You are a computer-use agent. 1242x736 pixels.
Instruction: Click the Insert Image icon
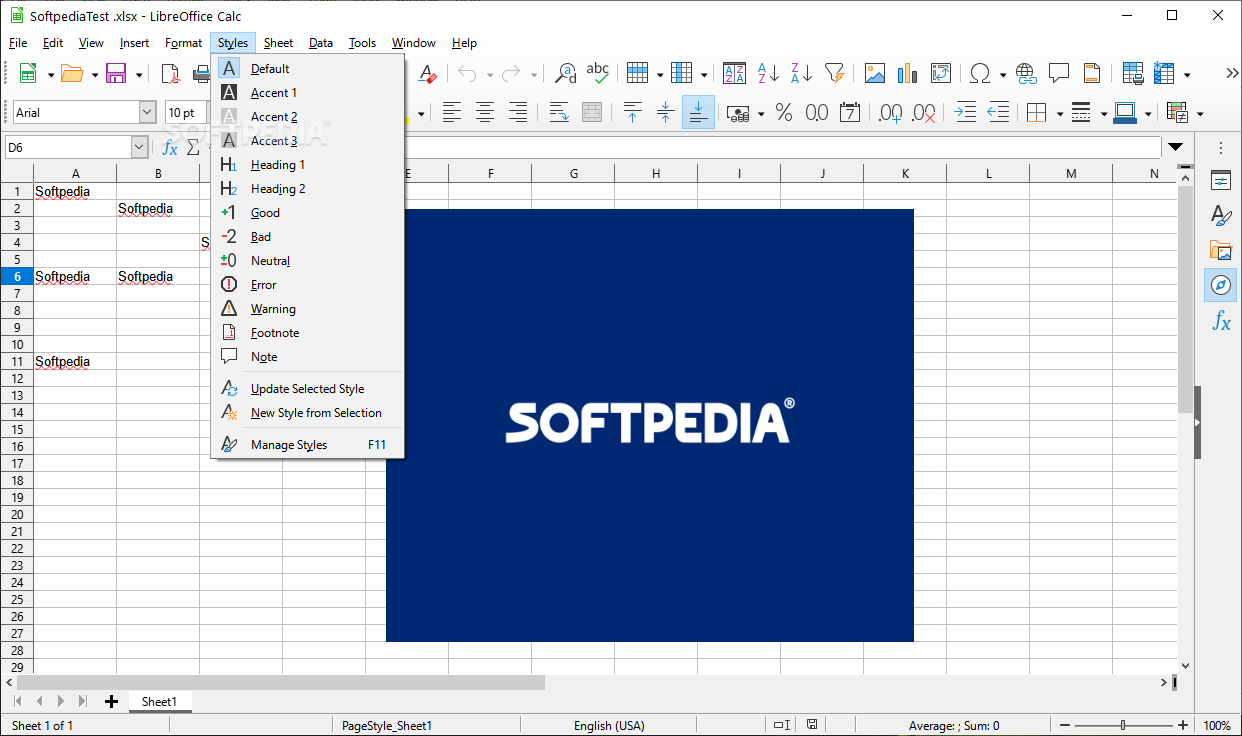[x=875, y=73]
